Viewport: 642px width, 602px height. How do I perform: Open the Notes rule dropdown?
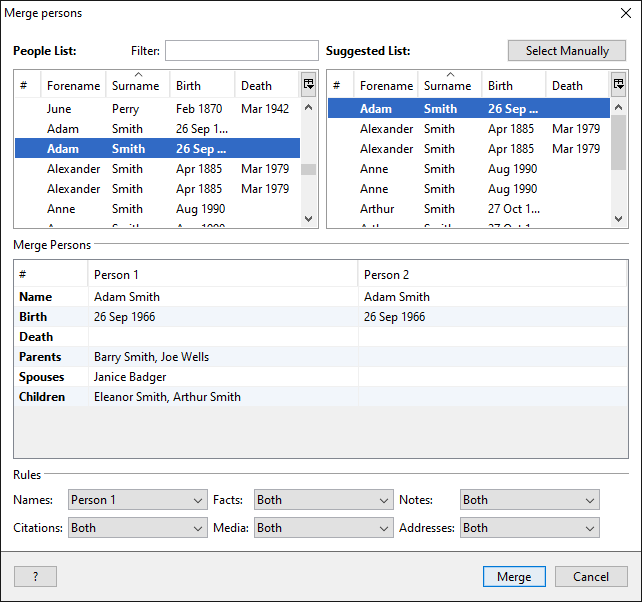pos(529,500)
